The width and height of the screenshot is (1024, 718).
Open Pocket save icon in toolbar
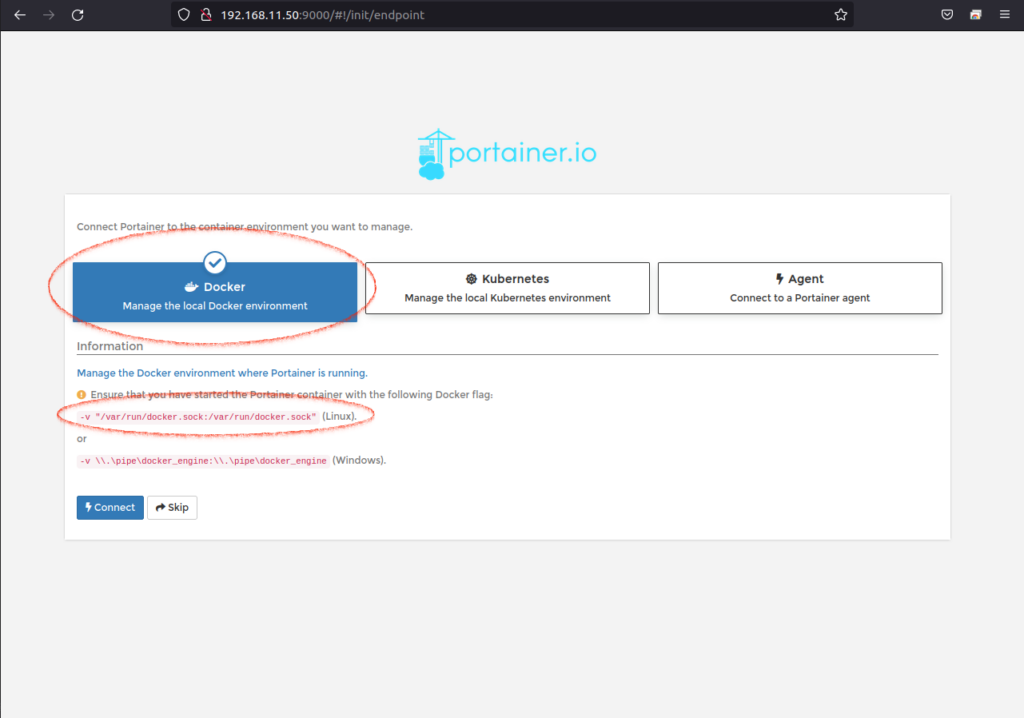click(947, 14)
